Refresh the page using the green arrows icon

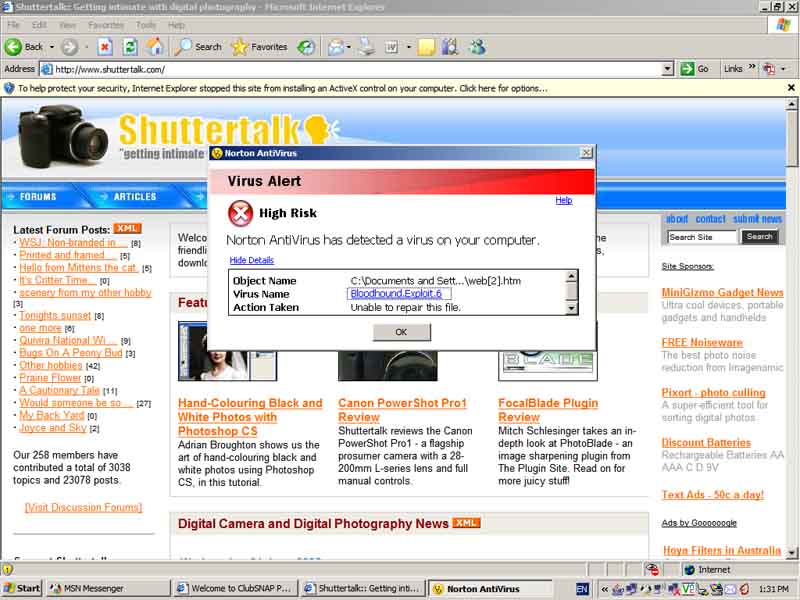coord(131,47)
